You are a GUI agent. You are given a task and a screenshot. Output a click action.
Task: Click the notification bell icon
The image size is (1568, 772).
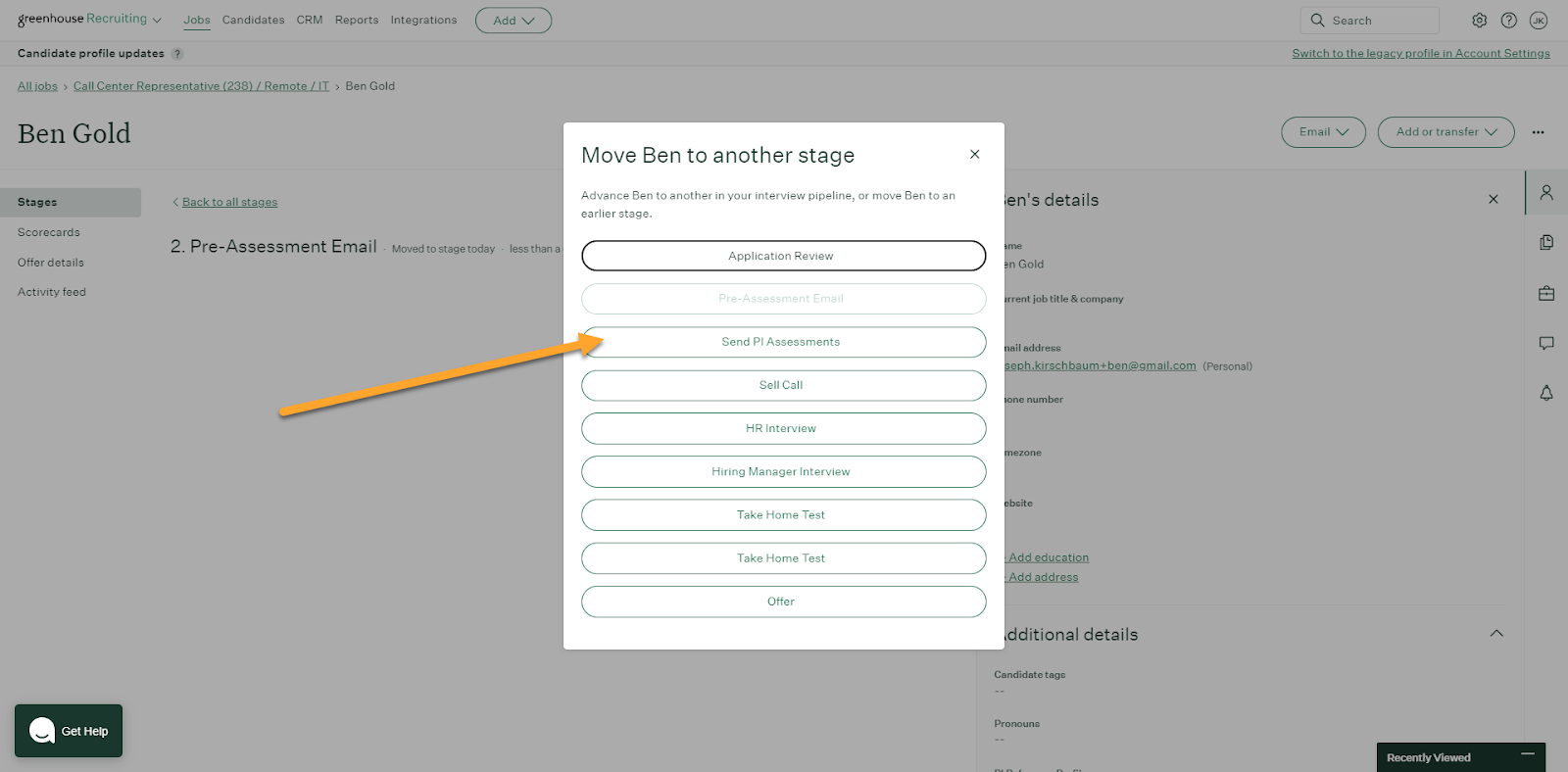(1546, 393)
